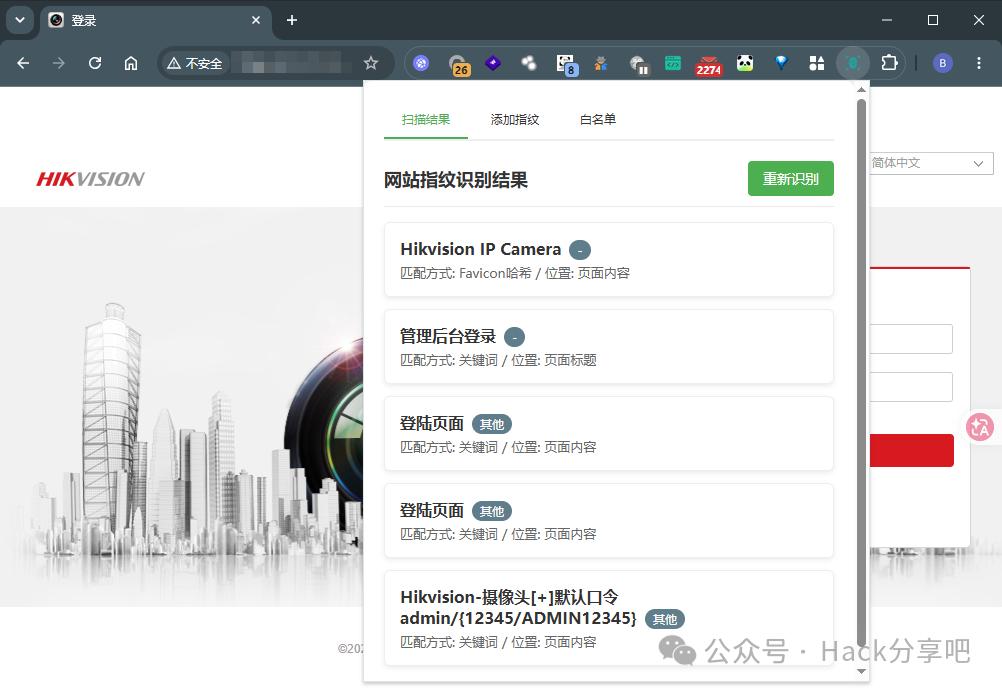Click the popup scroll up arrow
The height and width of the screenshot is (691, 1002).
click(x=861, y=90)
